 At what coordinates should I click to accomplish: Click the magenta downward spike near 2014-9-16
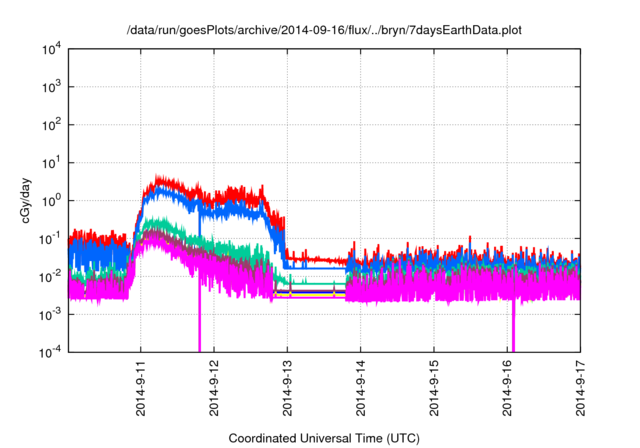click(514, 330)
